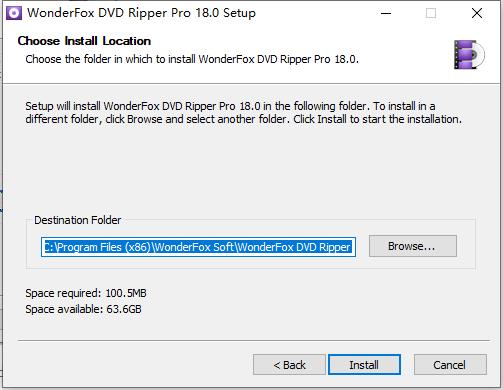Open the Browse... folder picker

(413, 246)
